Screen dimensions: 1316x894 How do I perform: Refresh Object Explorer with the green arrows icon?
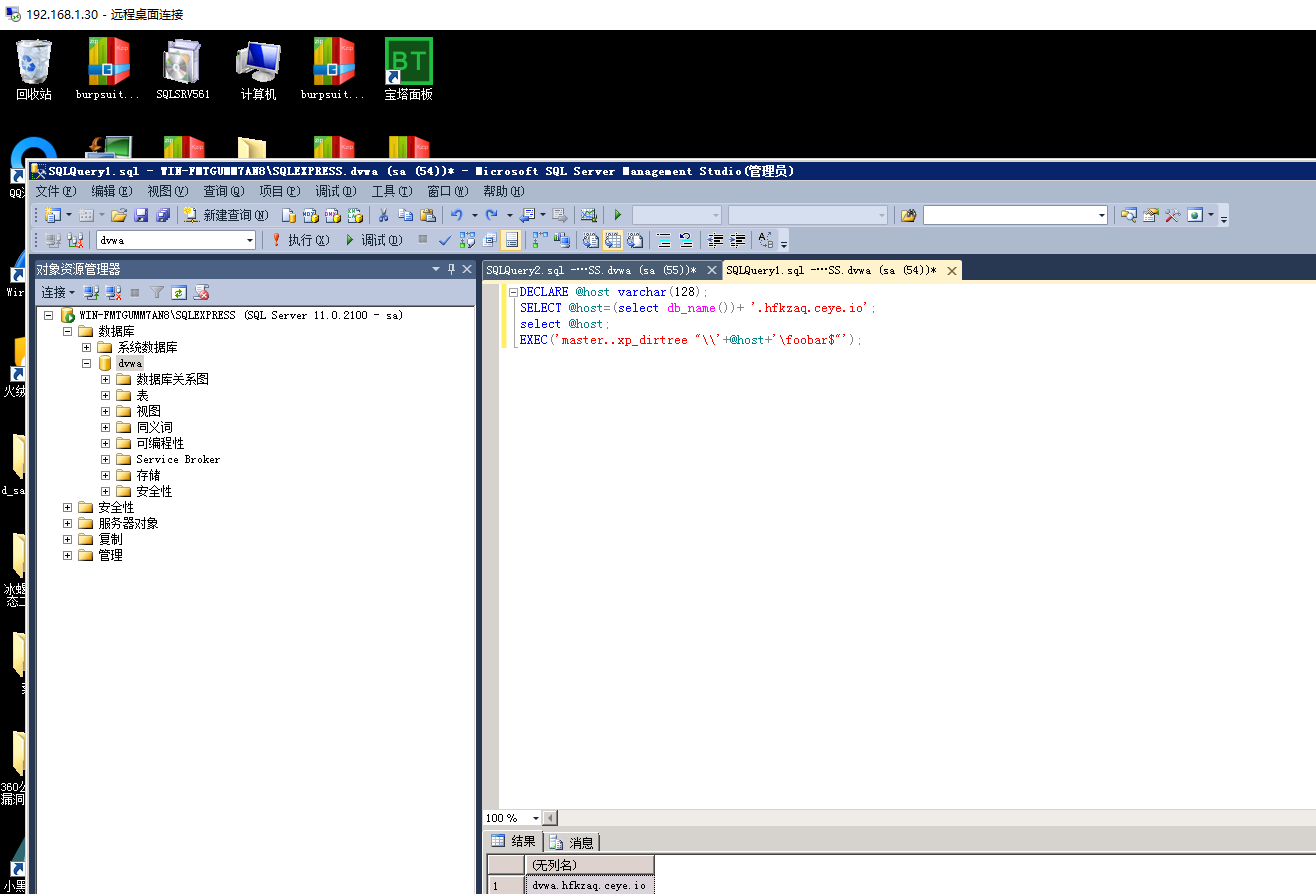point(179,292)
